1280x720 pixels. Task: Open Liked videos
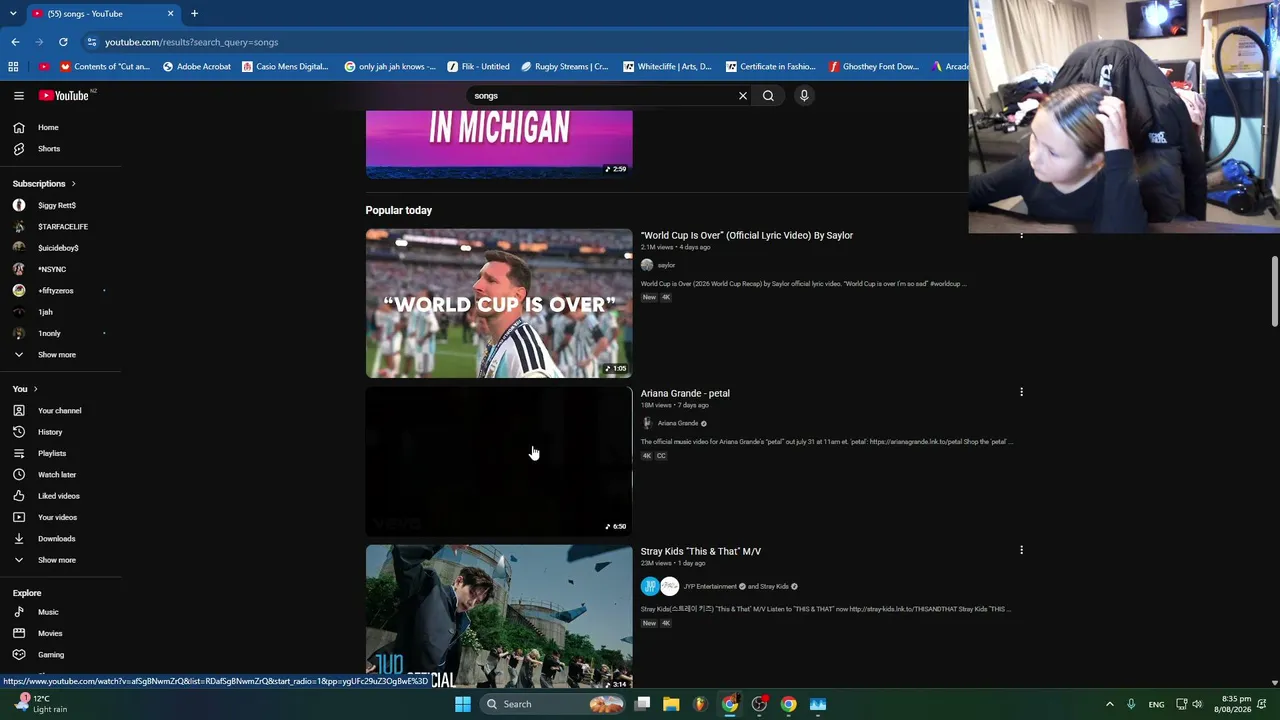(x=61, y=496)
